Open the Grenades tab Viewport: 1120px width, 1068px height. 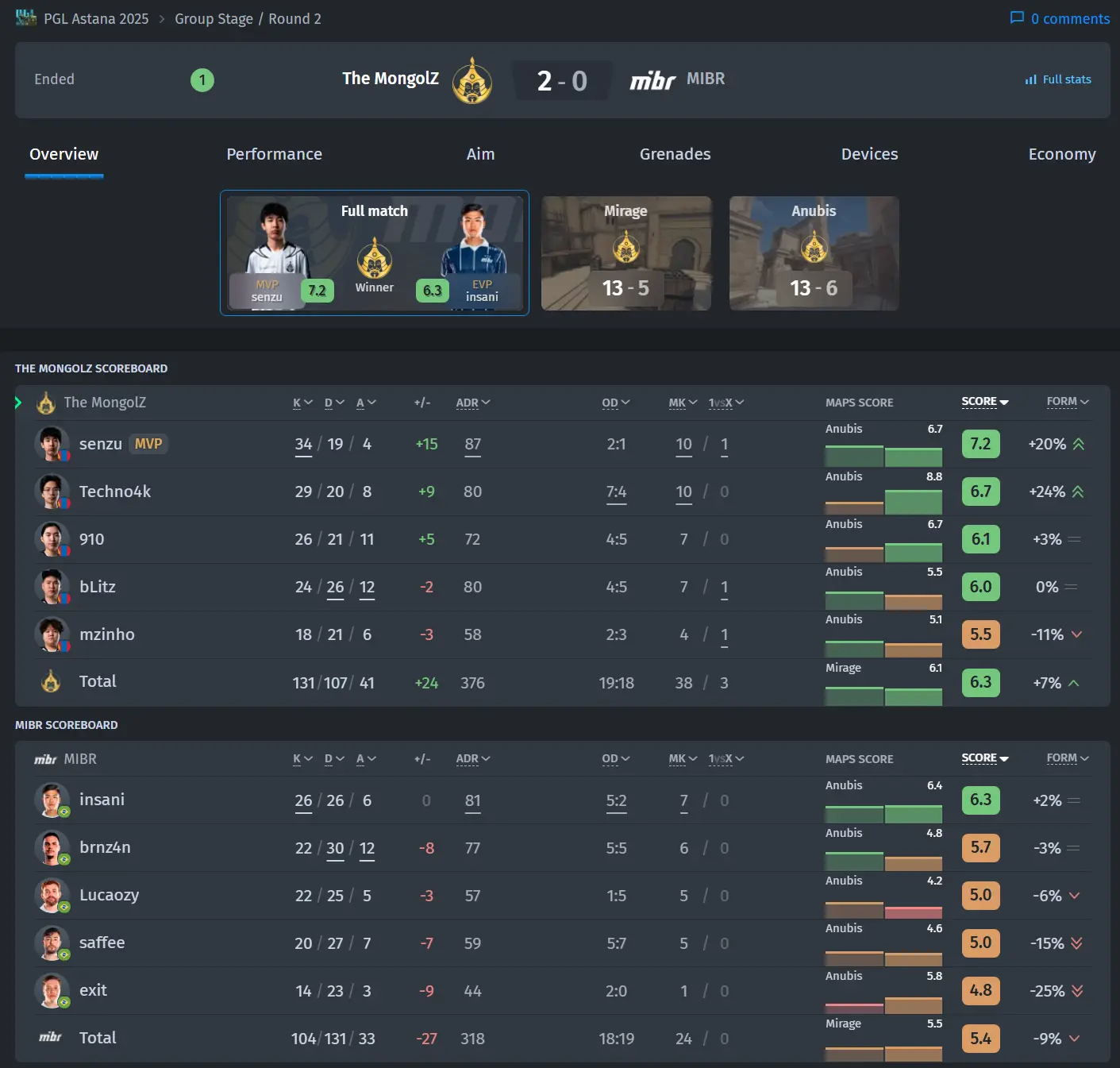click(x=675, y=154)
